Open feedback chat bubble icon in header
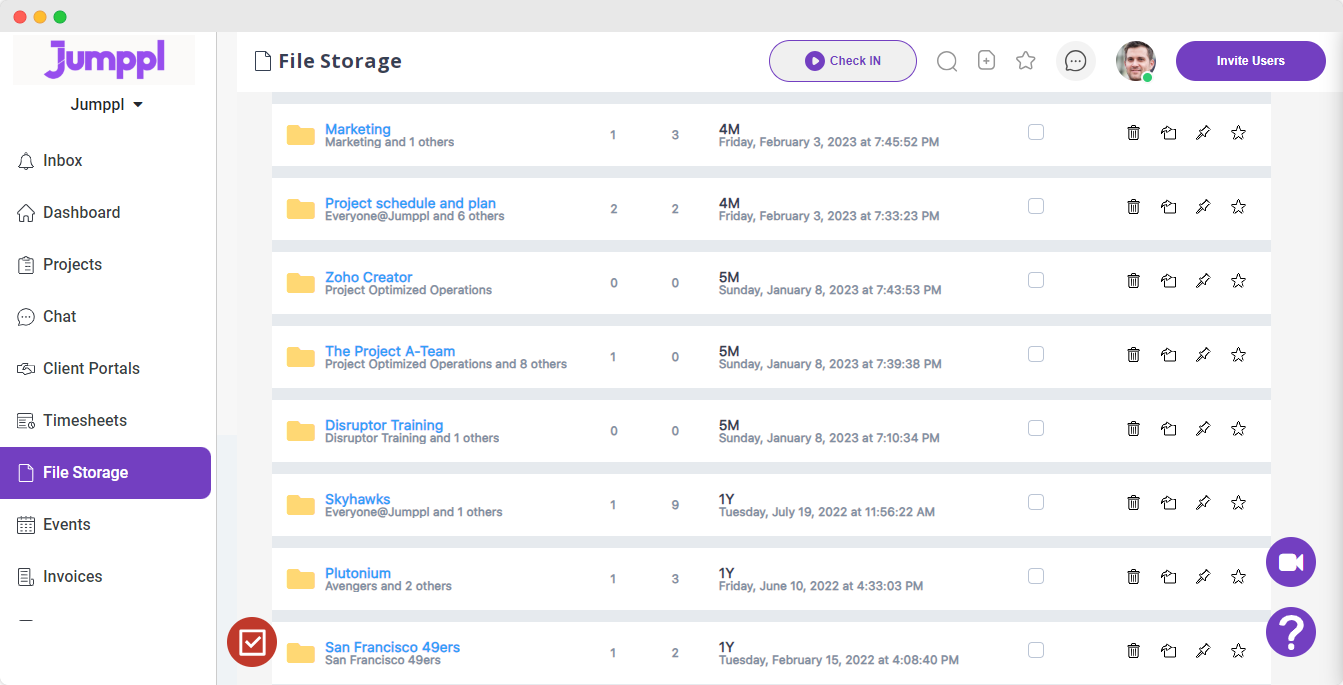The image size is (1343, 685). [1075, 61]
